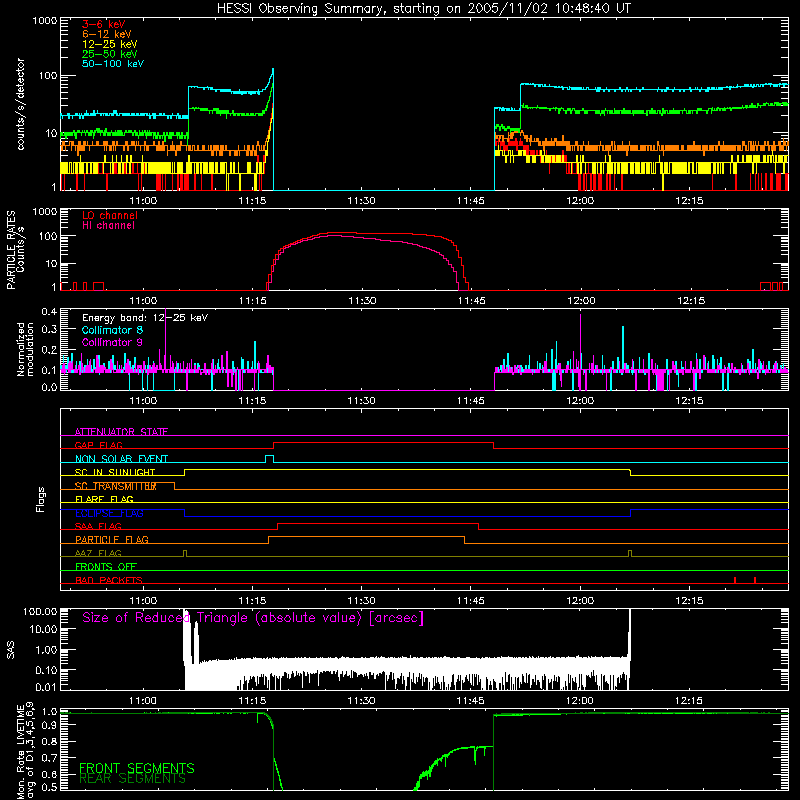
Task: Click the BAD PACKETS flag label
Action: [x=109, y=580]
